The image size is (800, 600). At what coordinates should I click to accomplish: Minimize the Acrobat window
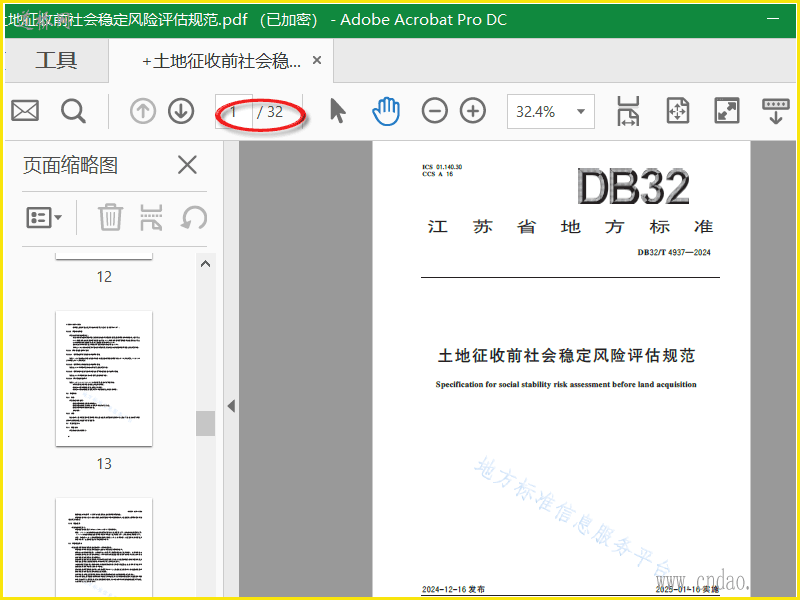[x=773, y=18]
